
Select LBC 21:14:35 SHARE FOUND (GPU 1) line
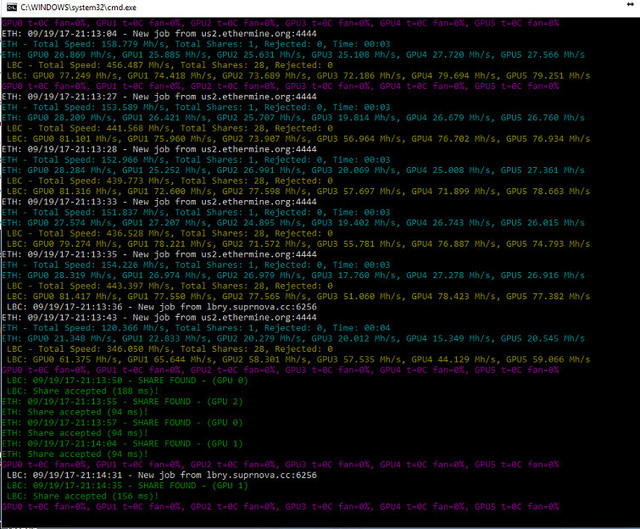tap(127, 486)
